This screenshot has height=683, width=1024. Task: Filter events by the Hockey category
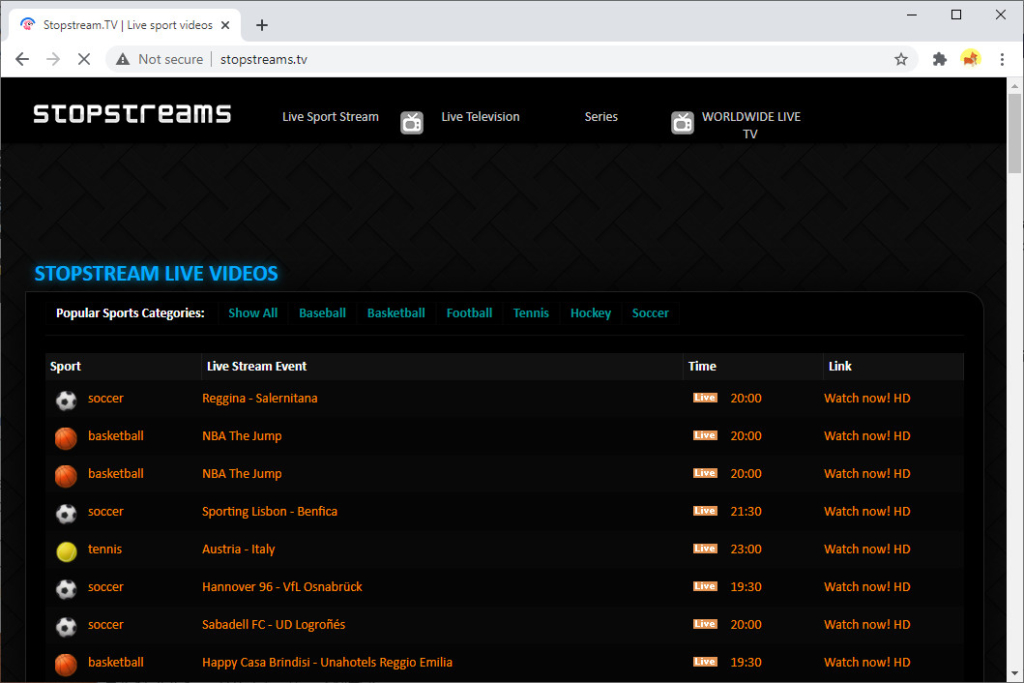click(x=590, y=313)
